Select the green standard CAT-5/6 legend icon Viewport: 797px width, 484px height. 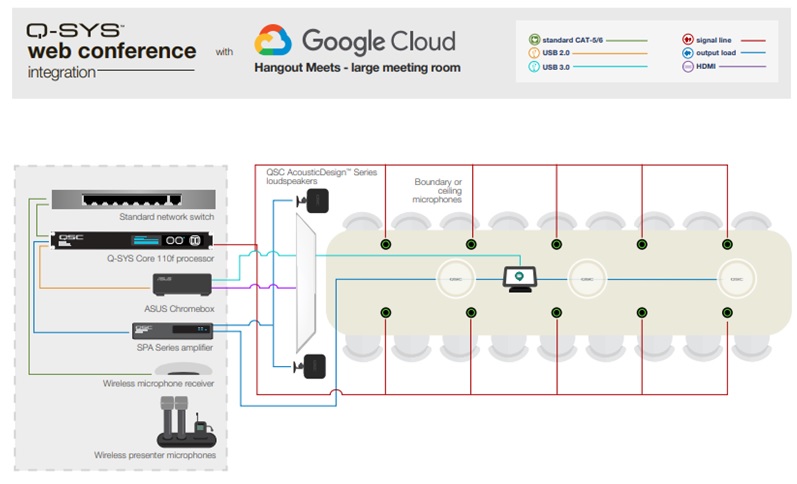click(x=534, y=40)
